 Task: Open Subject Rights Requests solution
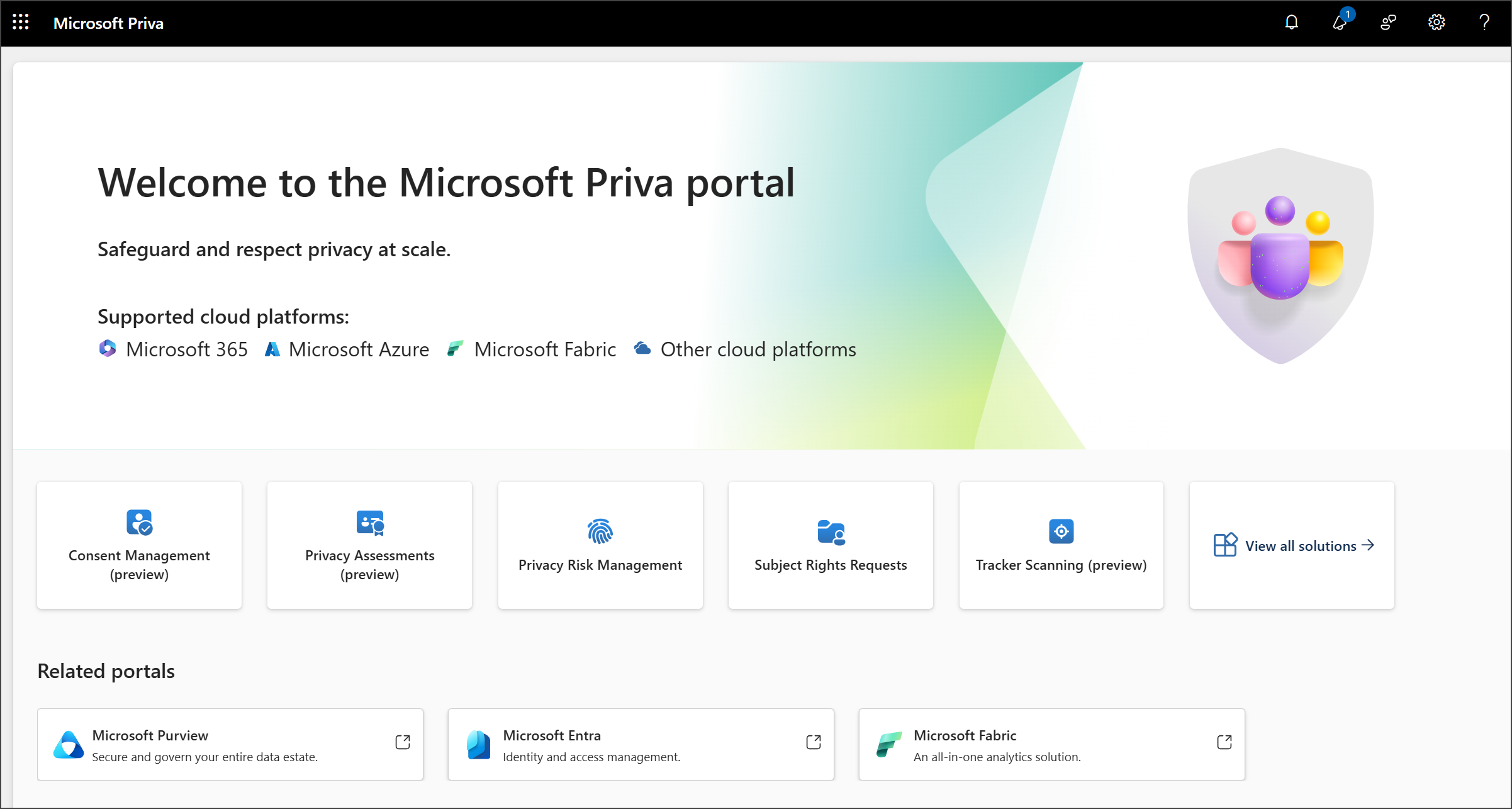click(x=830, y=545)
